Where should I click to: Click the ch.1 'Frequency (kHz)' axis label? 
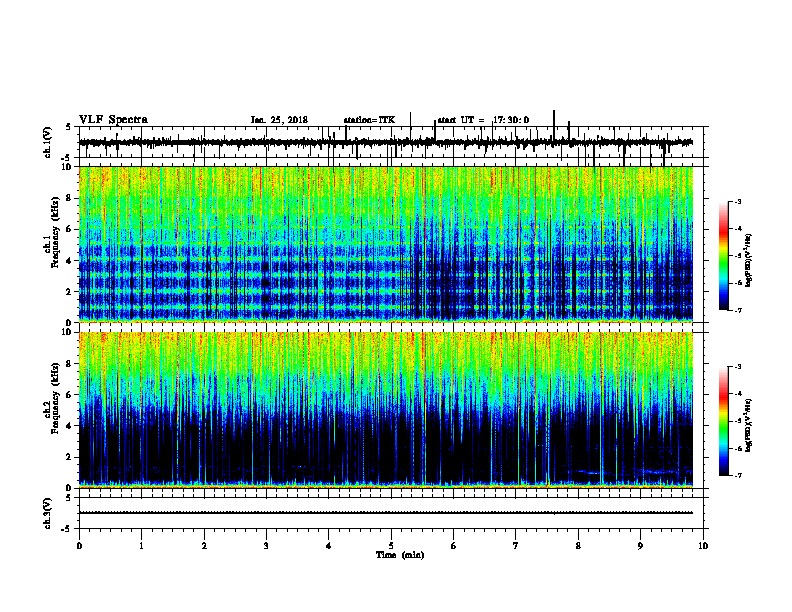(x=55, y=232)
